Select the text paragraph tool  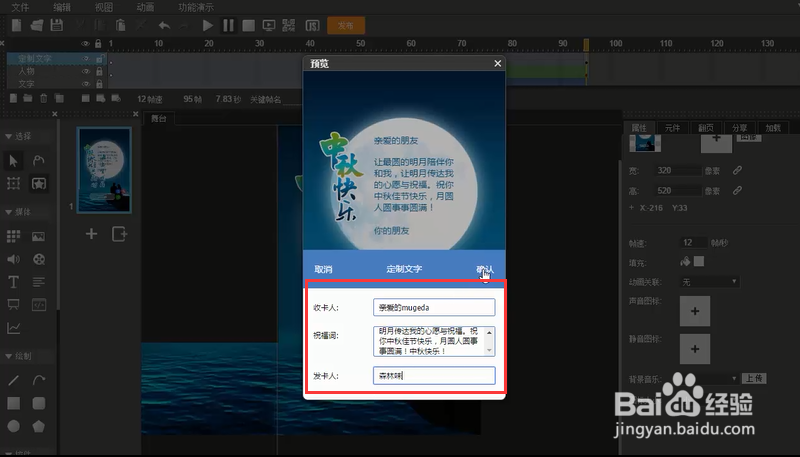click(39, 282)
